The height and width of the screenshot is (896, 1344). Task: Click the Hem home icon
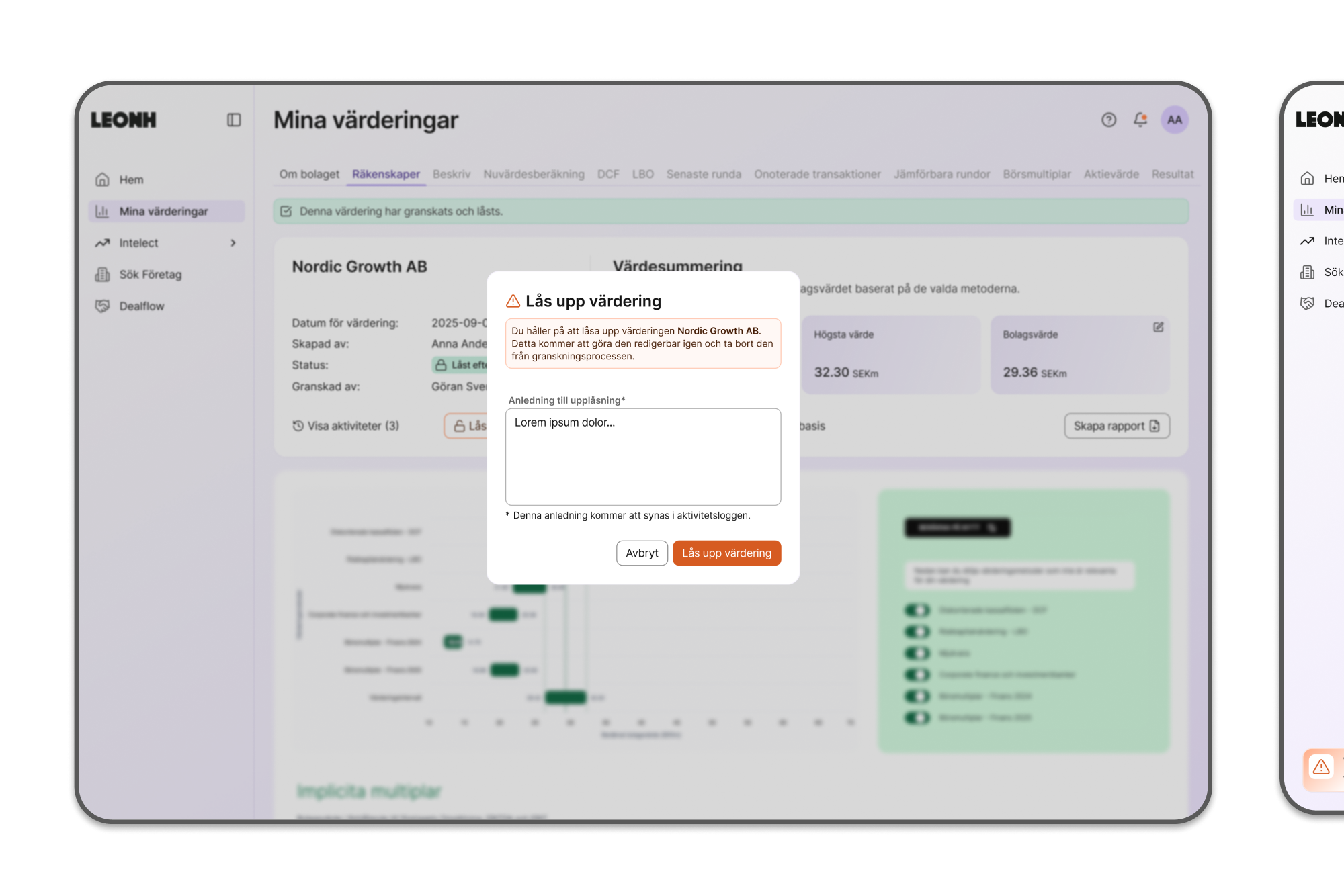point(102,179)
